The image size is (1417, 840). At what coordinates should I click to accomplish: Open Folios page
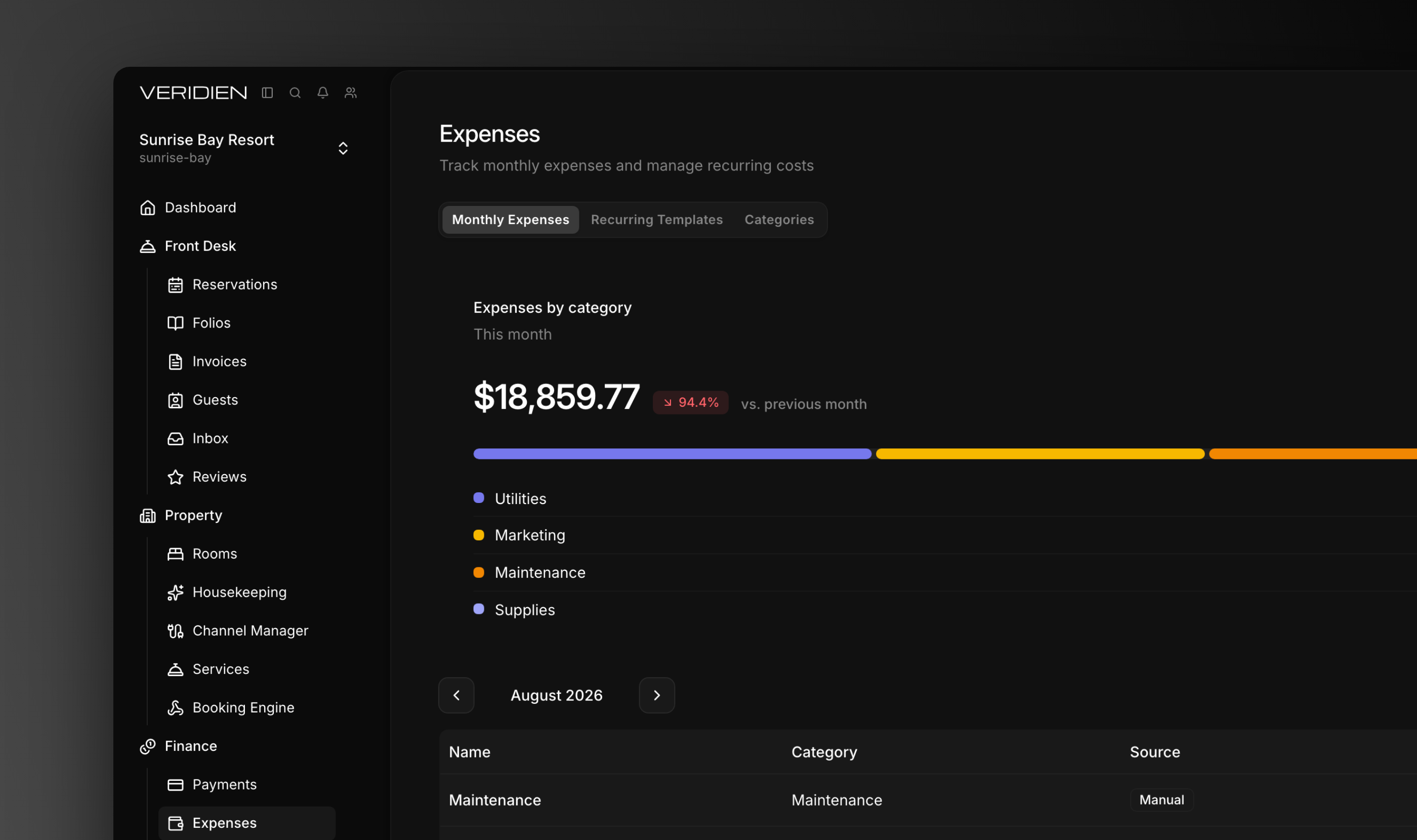(212, 323)
